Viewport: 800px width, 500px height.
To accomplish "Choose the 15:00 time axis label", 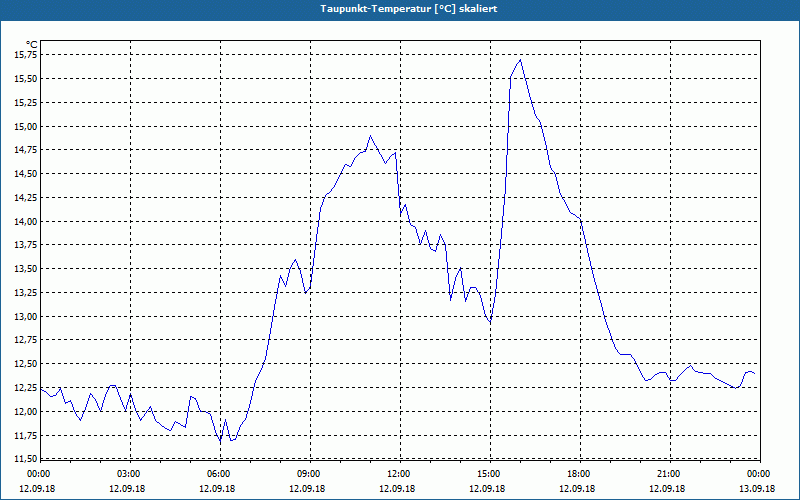I will pos(489,474).
